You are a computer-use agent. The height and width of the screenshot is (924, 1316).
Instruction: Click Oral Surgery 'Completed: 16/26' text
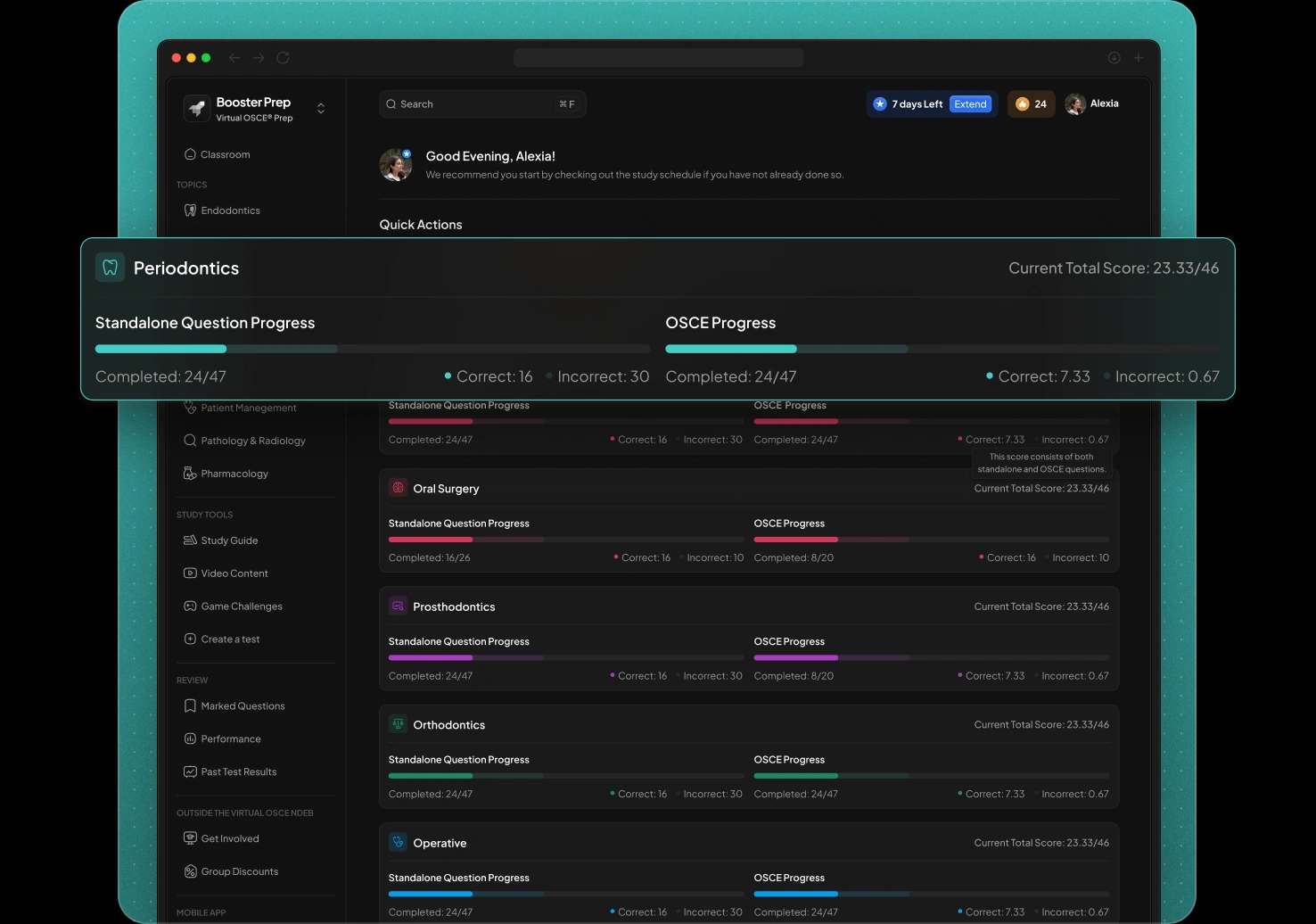430,557
